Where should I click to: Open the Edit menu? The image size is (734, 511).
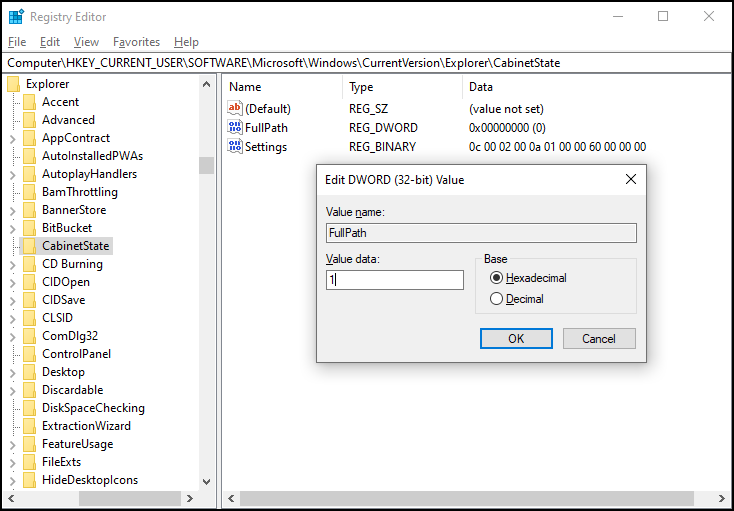point(50,42)
